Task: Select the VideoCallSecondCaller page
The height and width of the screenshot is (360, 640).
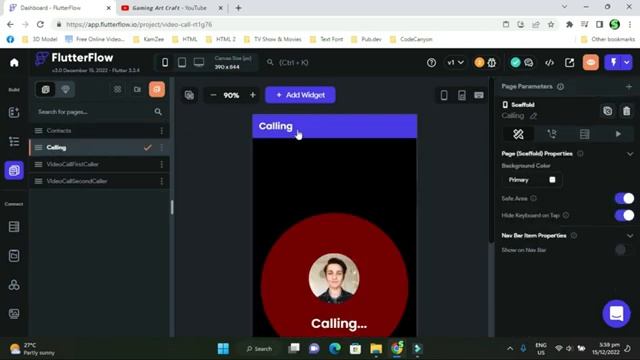Action: click(98, 181)
